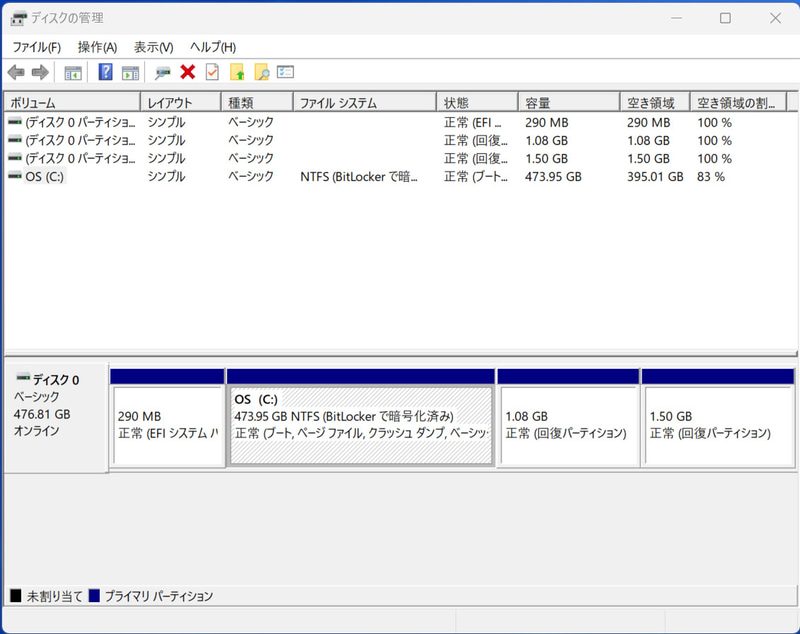The height and width of the screenshot is (634, 800).
Task: Click the 未割り当て legend label
Action: tap(54, 596)
